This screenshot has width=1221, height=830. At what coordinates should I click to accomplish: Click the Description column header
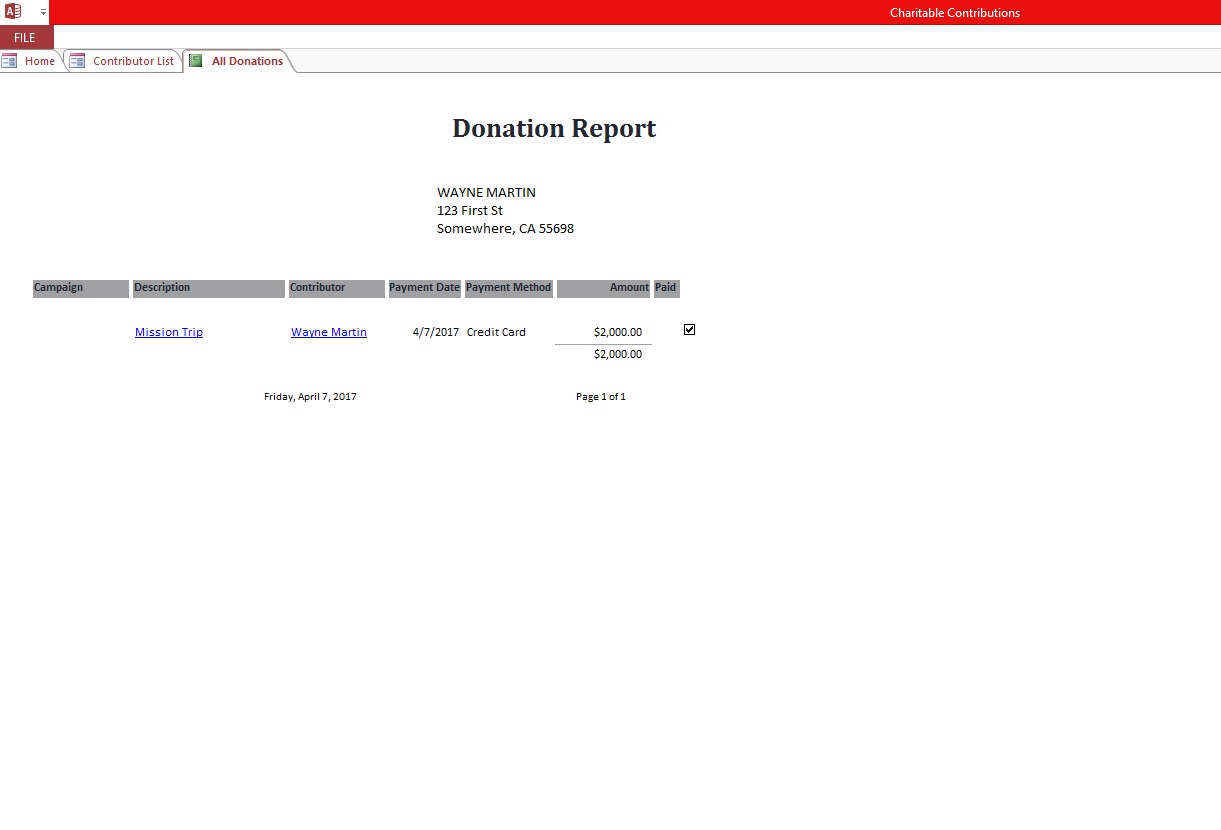209,288
